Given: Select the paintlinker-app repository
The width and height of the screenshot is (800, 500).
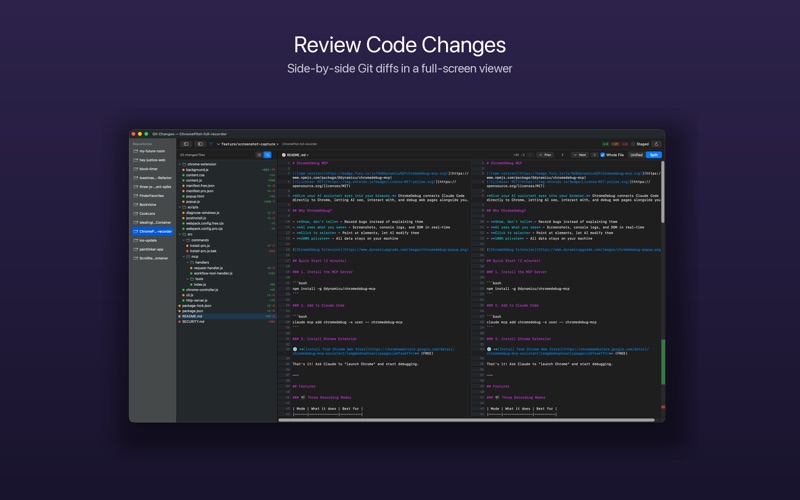Looking at the screenshot, I should pyautogui.click(x=153, y=249).
